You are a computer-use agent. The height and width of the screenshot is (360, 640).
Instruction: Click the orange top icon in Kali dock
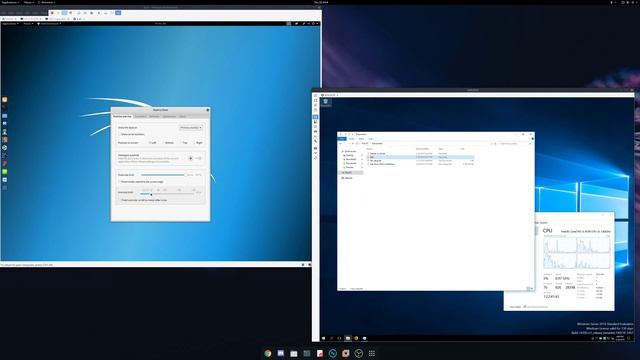pos(4,100)
